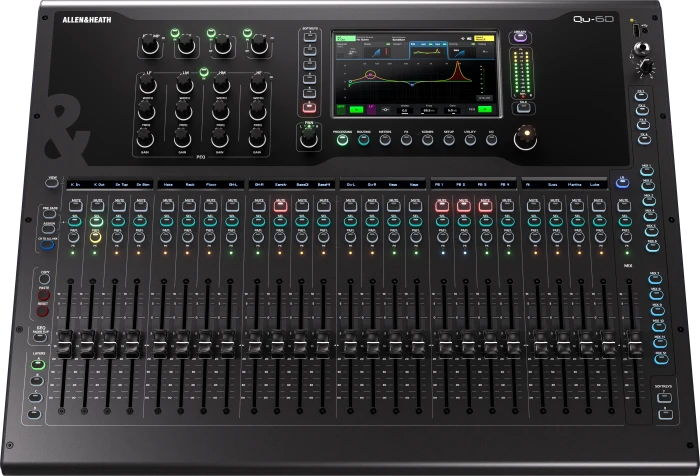Toggle the green HPF In button on touchscreen
The width and height of the screenshot is (700, 476).
tap(356, 109)
